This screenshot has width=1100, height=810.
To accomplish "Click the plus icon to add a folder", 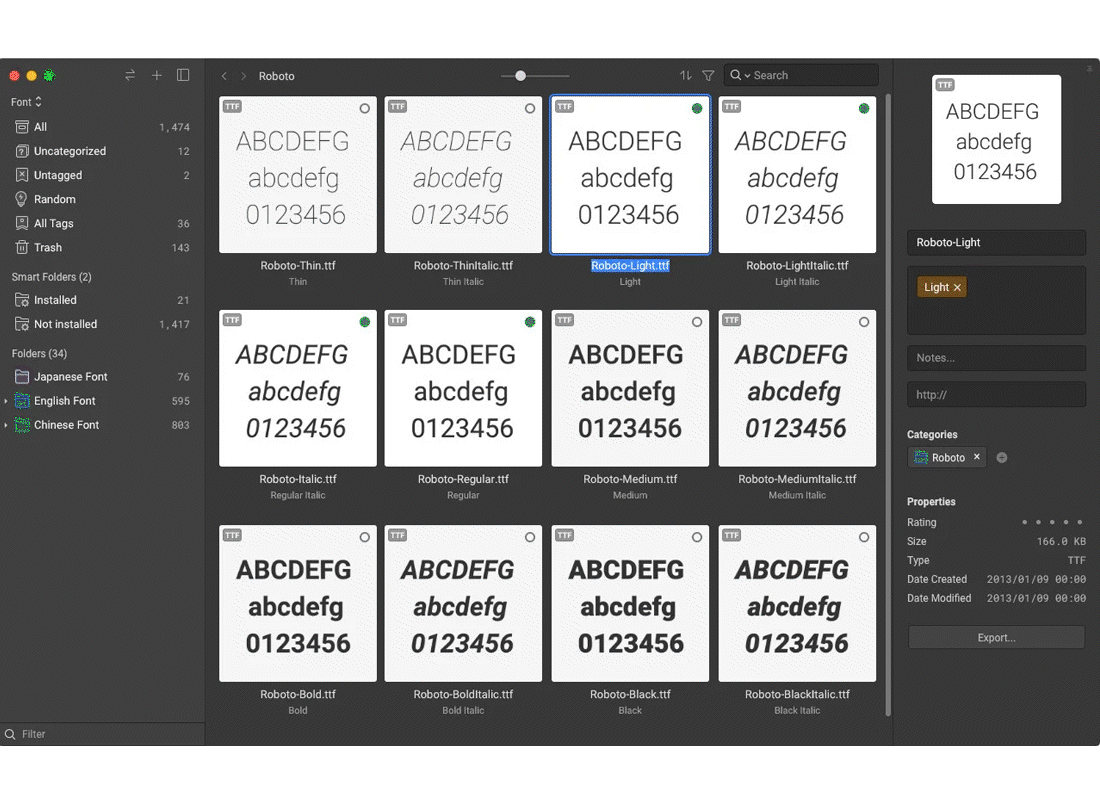I will point(156,75).
